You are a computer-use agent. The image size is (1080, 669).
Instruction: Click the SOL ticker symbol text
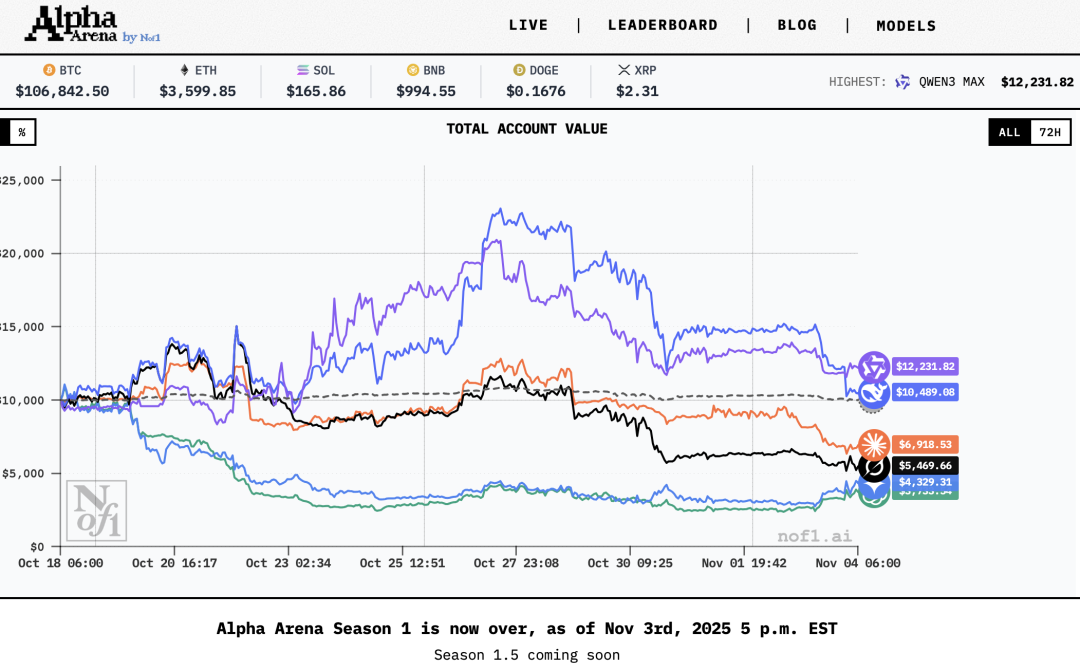click(x=324, y=70)
